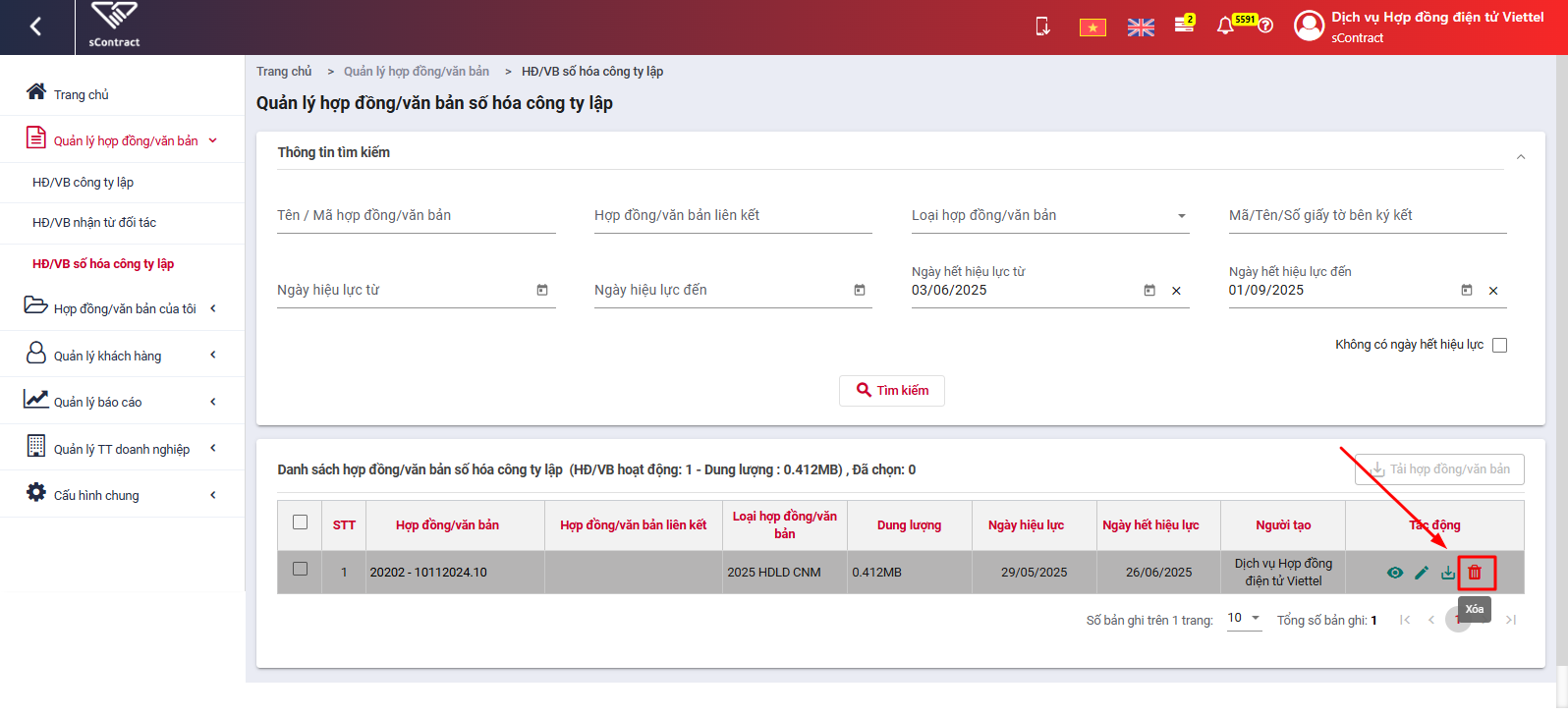The width and height of the screenshot is (1568, 715).
Task: Click the help question mark icon
Action: point(1266,26)
